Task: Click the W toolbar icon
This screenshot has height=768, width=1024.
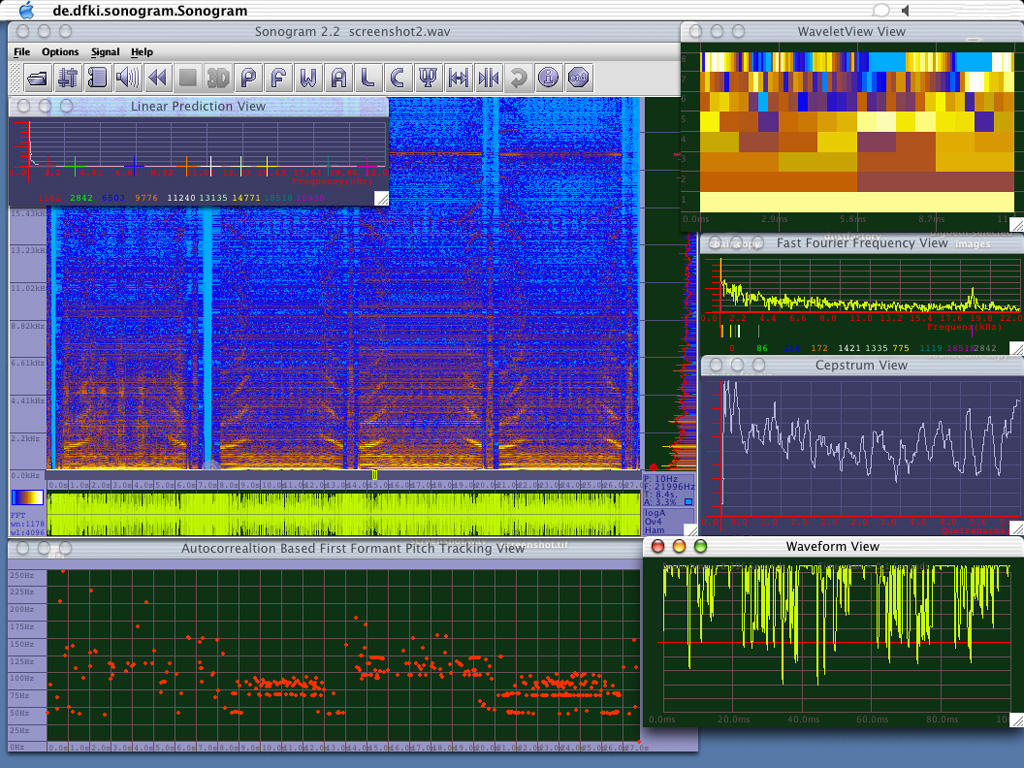Action: (308, 78)
